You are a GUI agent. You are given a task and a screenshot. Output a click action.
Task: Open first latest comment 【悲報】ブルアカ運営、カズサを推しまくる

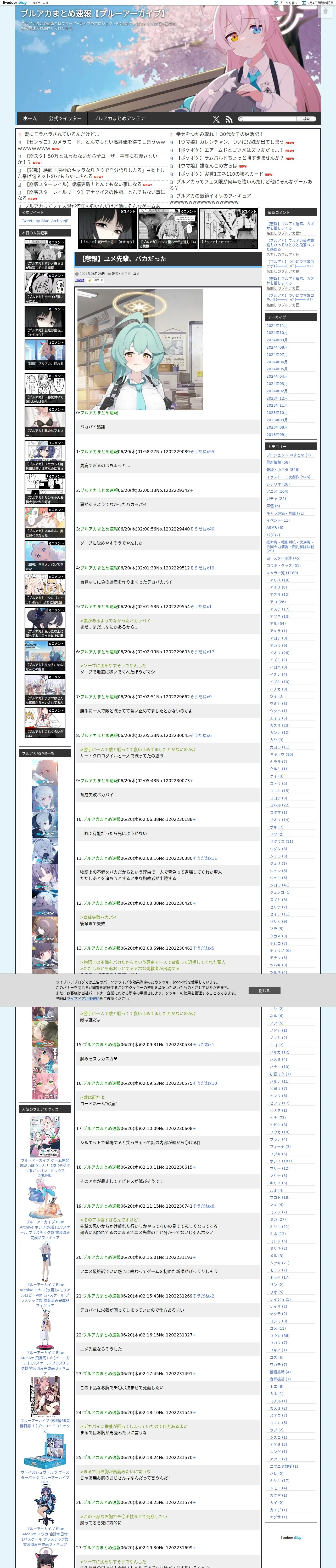(290, 226)
